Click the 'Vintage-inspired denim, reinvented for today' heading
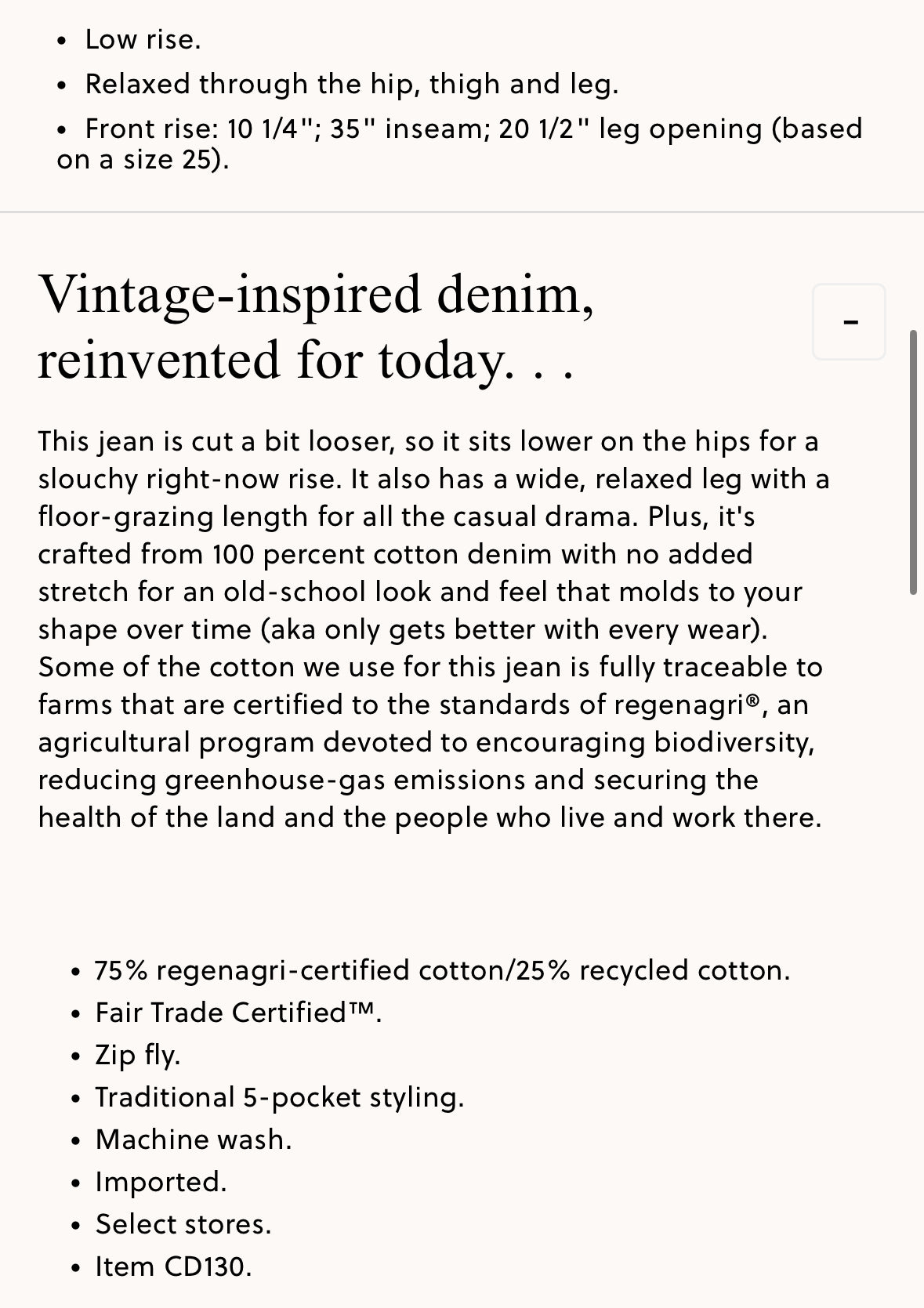Image resolution: width=924 pixels, height=1308 pixels. (x=316, y=327)
